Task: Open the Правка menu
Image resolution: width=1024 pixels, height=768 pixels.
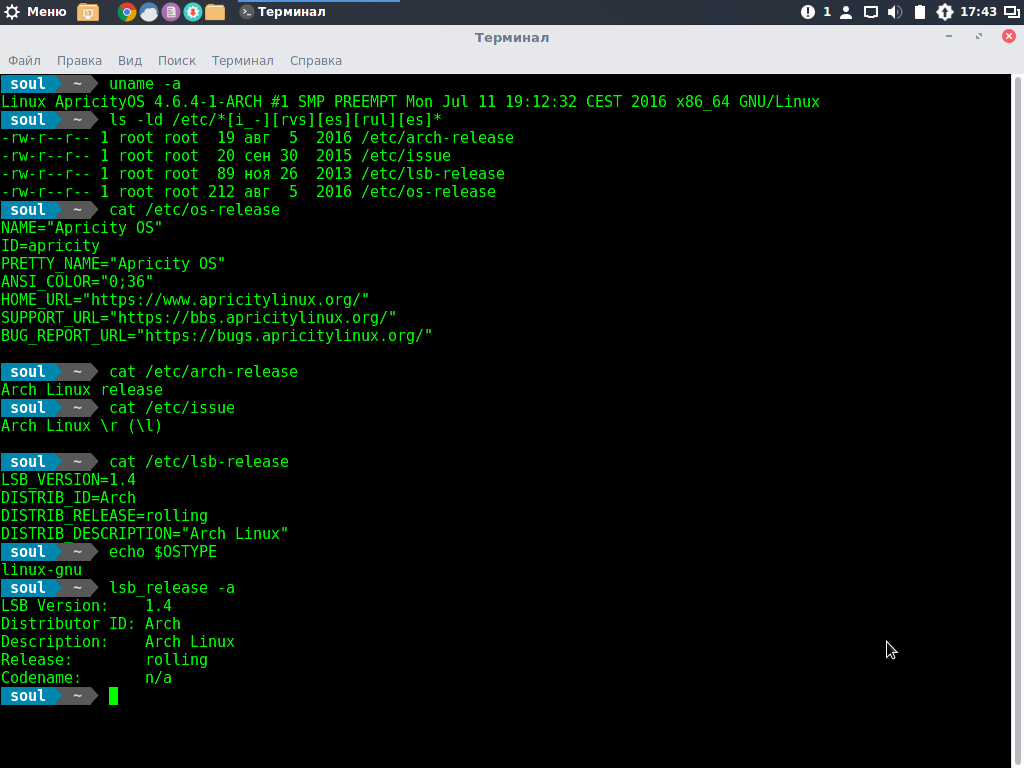Action: 79,61
